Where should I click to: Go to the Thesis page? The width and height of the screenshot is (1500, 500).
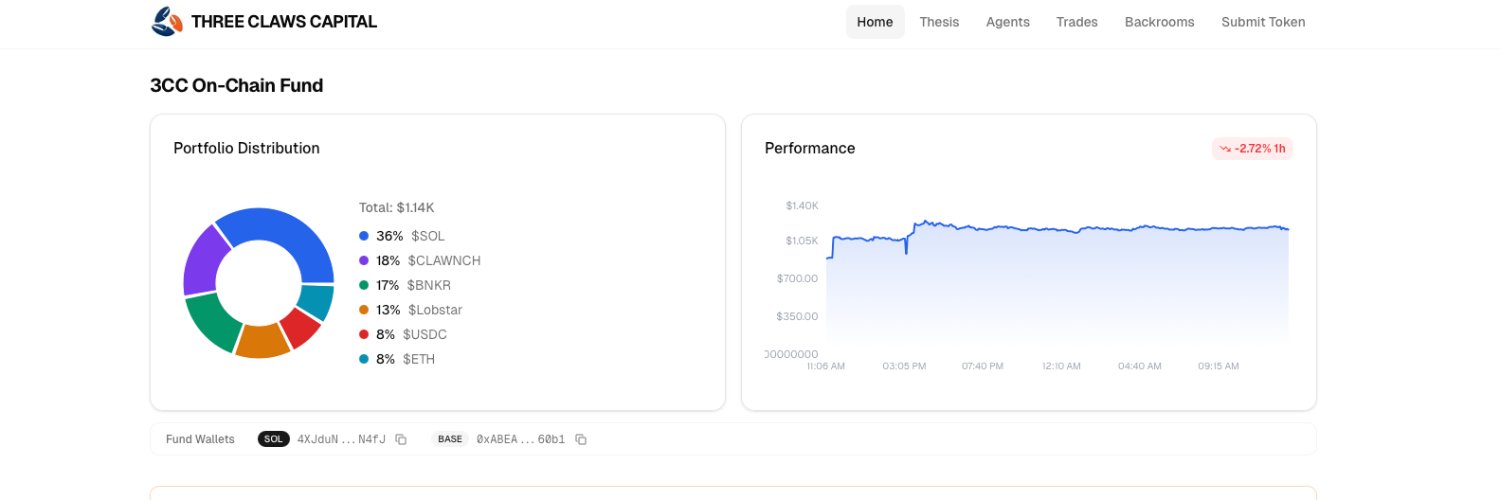point(939,22)
